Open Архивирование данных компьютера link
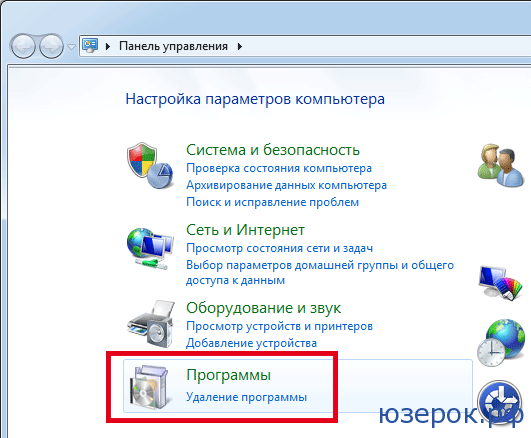 pyautogui.click(x=286, y=185)
